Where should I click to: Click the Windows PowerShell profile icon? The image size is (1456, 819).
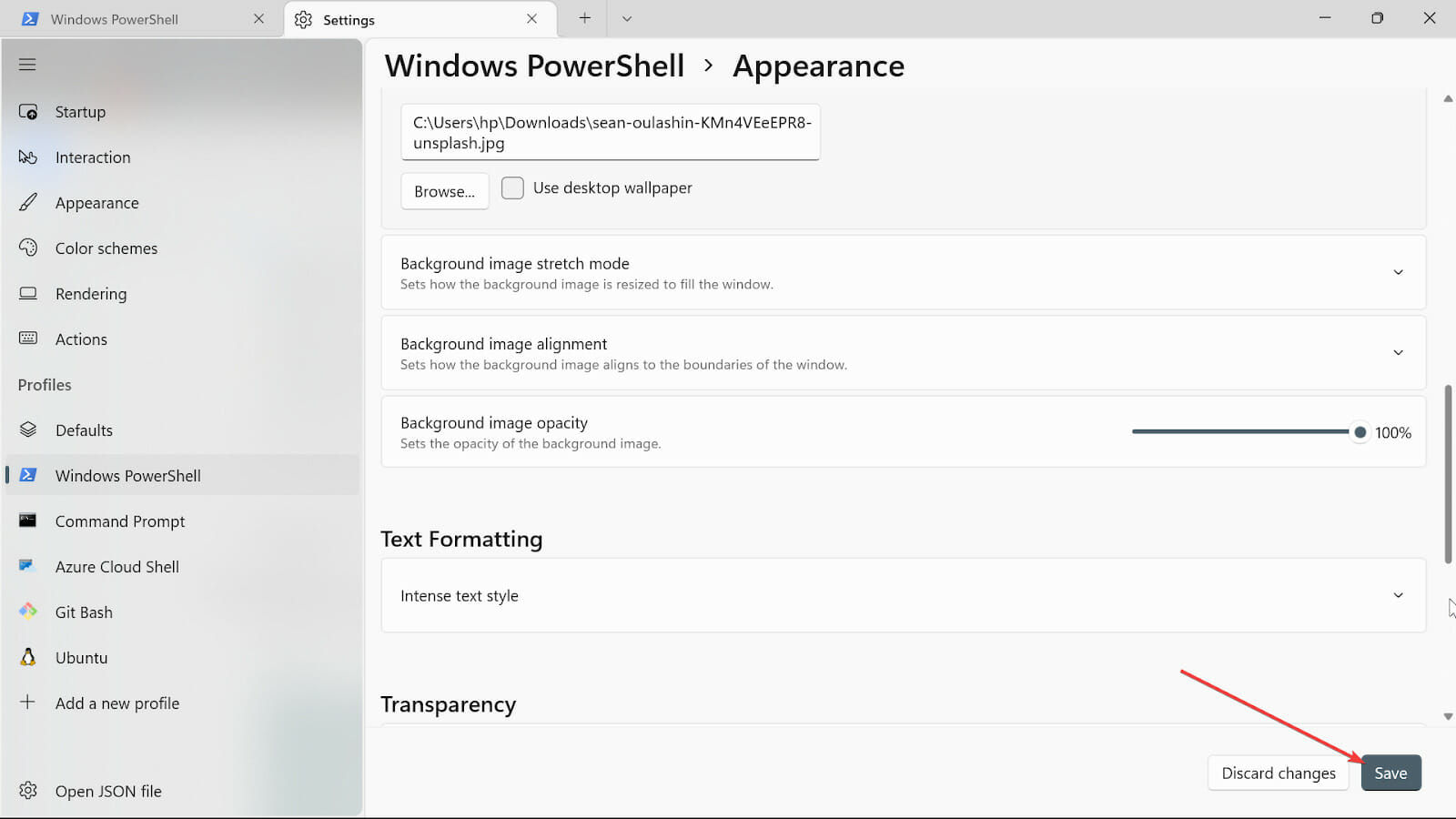pos(28,475)
